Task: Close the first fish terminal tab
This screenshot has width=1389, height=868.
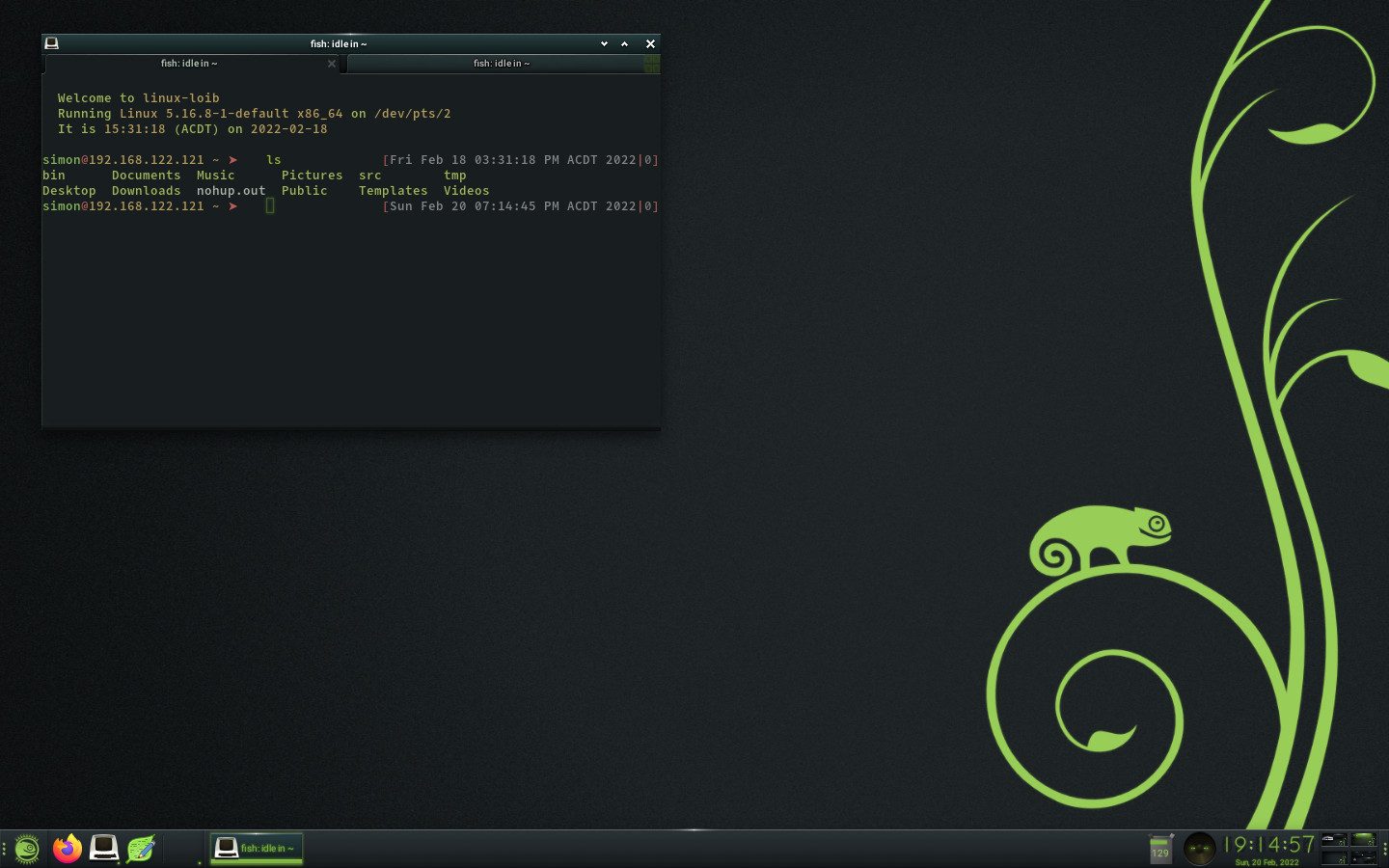Action: pyautogui.click(x=332, y=64)
